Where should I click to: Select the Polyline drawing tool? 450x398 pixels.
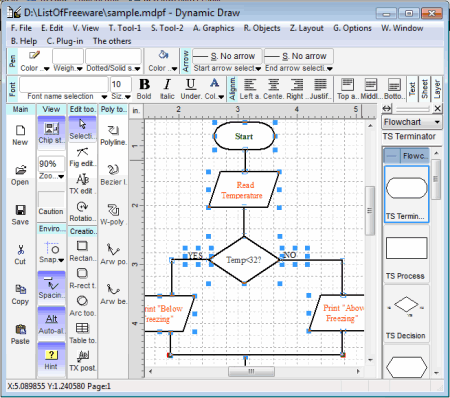click(x=113, y=135)
